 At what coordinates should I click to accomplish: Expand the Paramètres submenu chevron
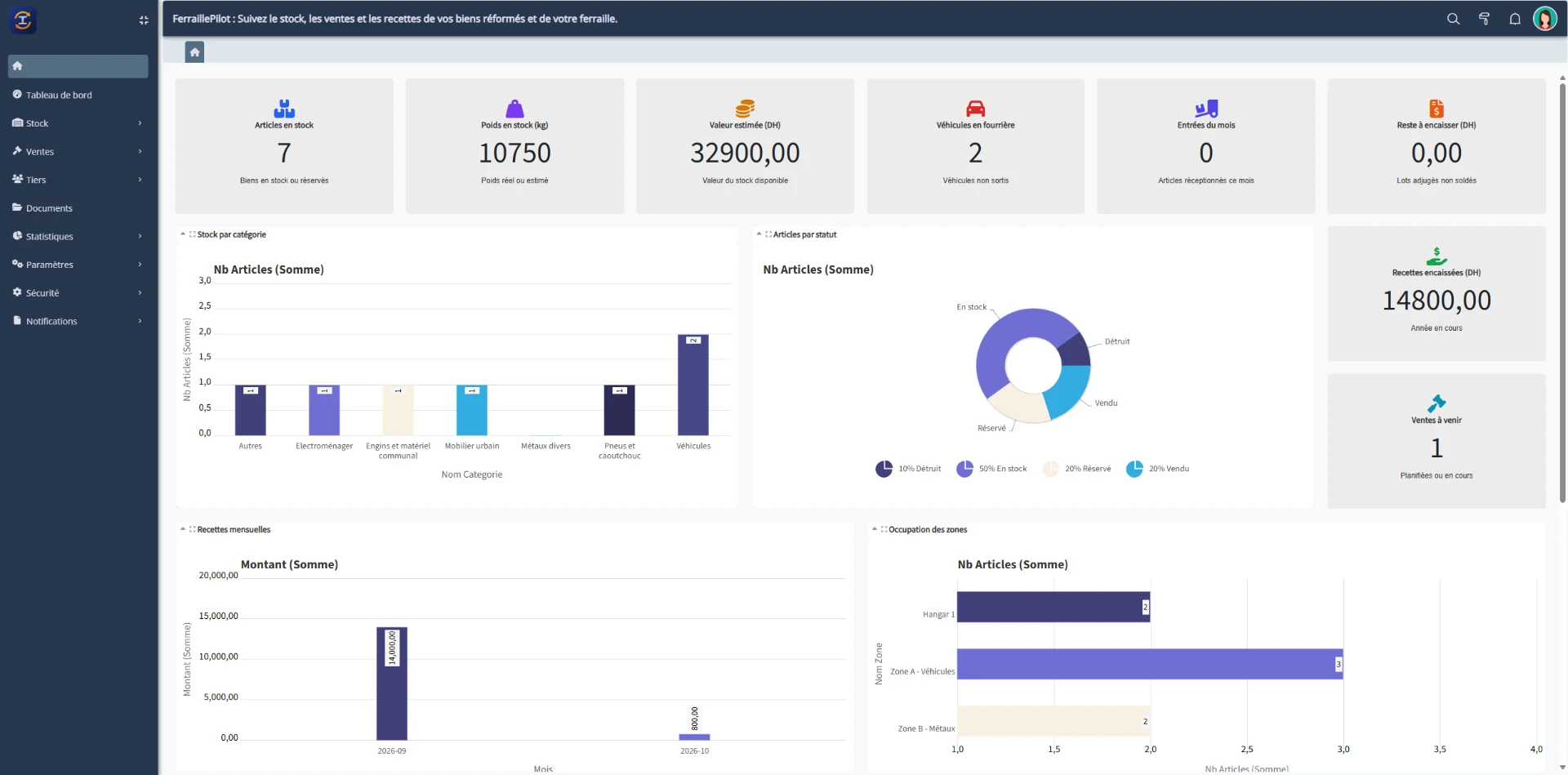(x=140, y=265)
